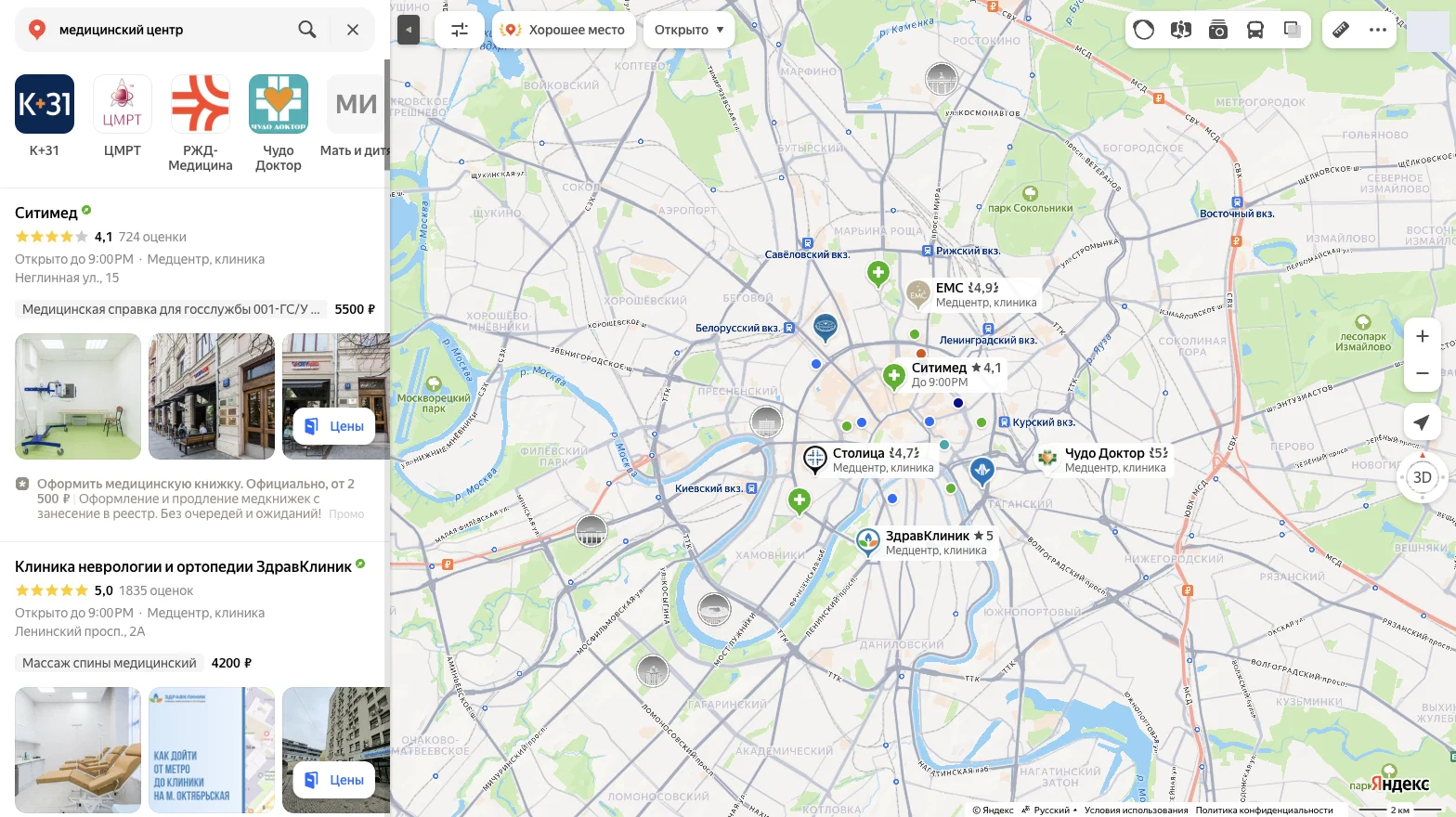Select the Ситимед green cross map pin
Viewport: 1456px width, 817px height.
pyautogui.click(x=894, y=376)
